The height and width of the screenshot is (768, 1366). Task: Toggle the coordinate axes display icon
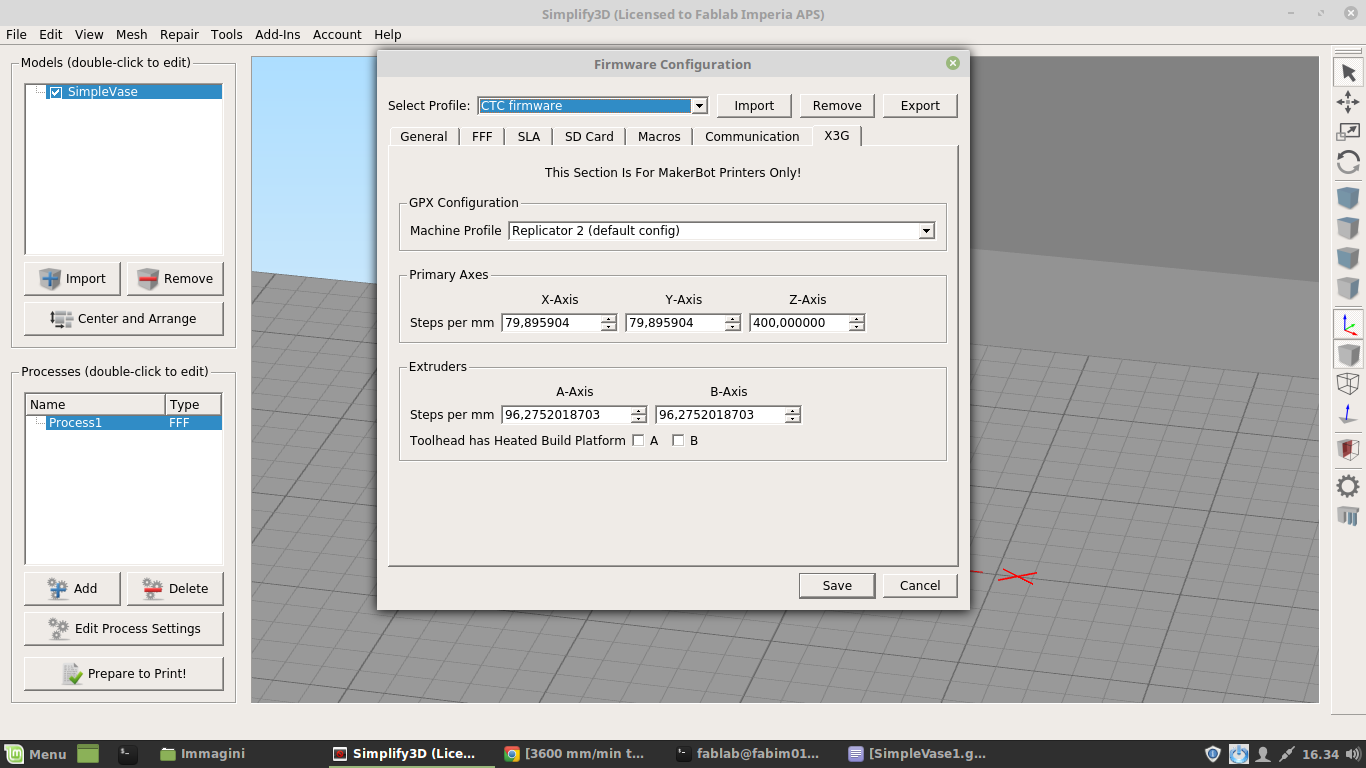tap(1348, 324)
